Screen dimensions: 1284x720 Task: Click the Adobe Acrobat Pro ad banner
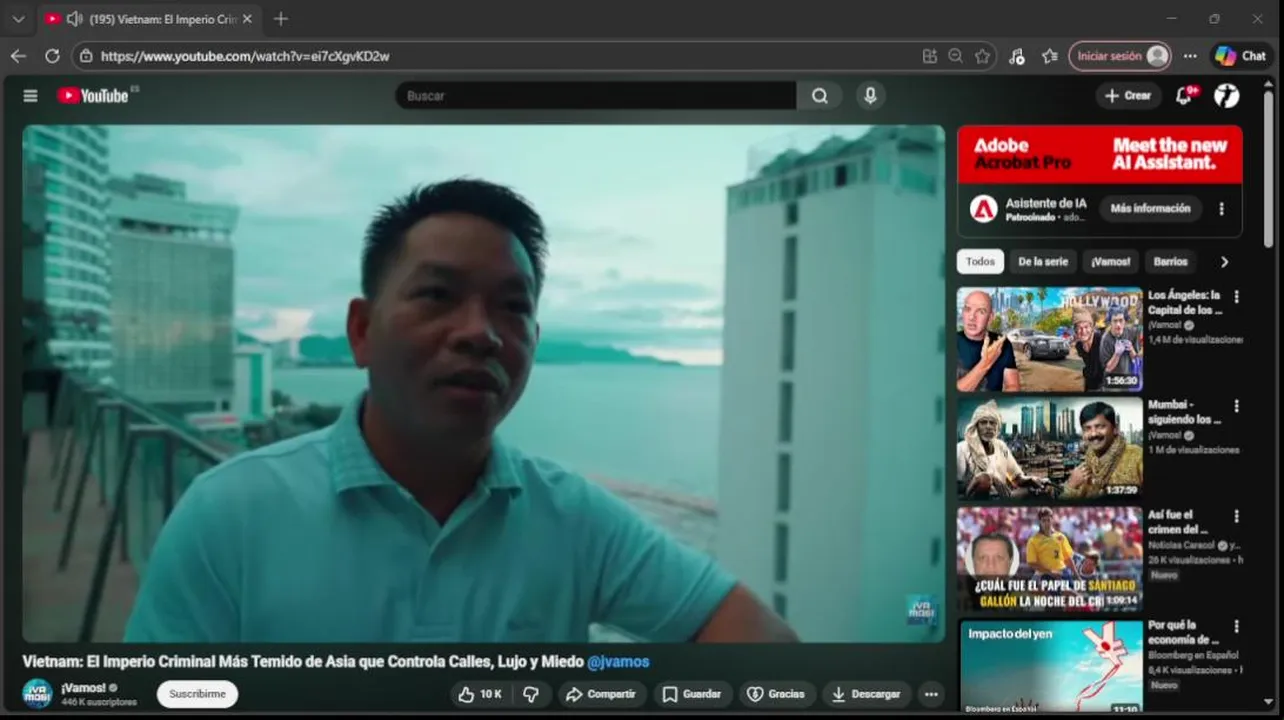pyautogui.click(x=1099, y=155)
